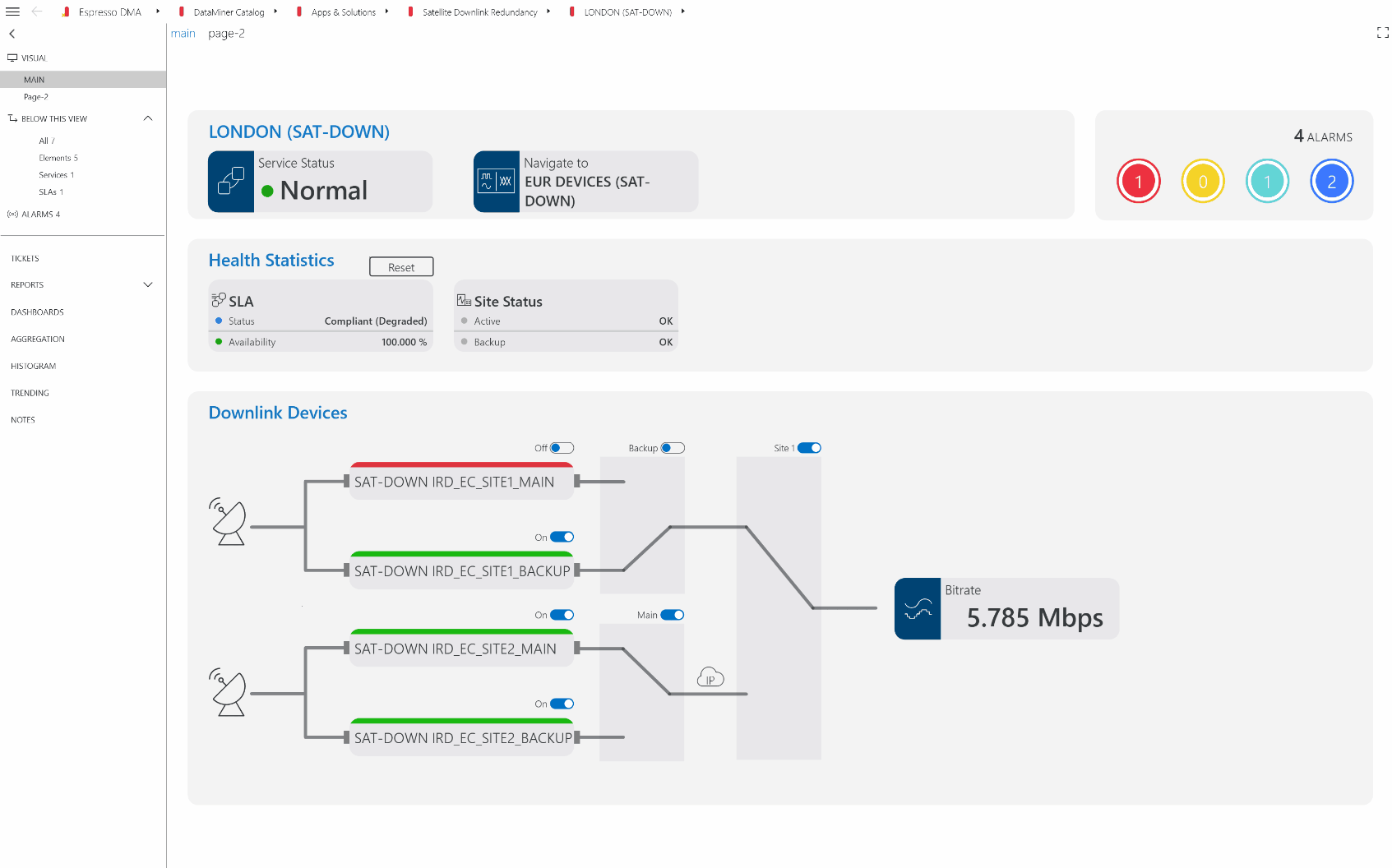Toggle the On switch for SITE2_MAIN

pos(562,615)
